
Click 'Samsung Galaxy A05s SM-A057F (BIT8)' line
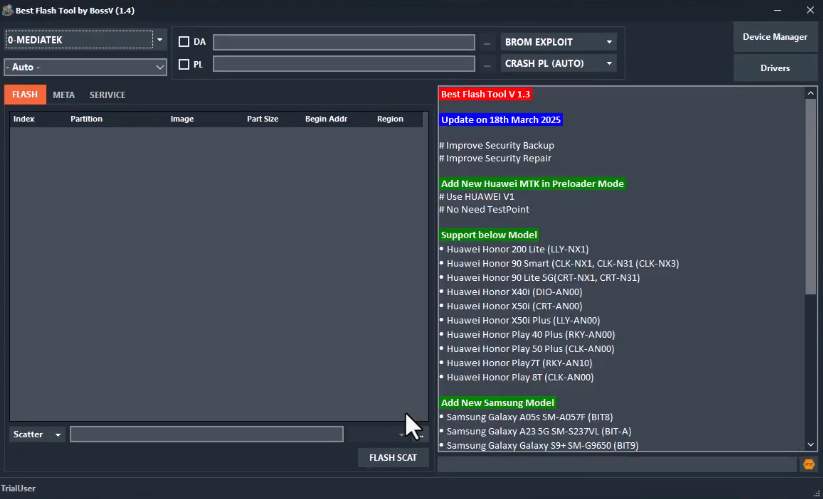coord(526,417)
